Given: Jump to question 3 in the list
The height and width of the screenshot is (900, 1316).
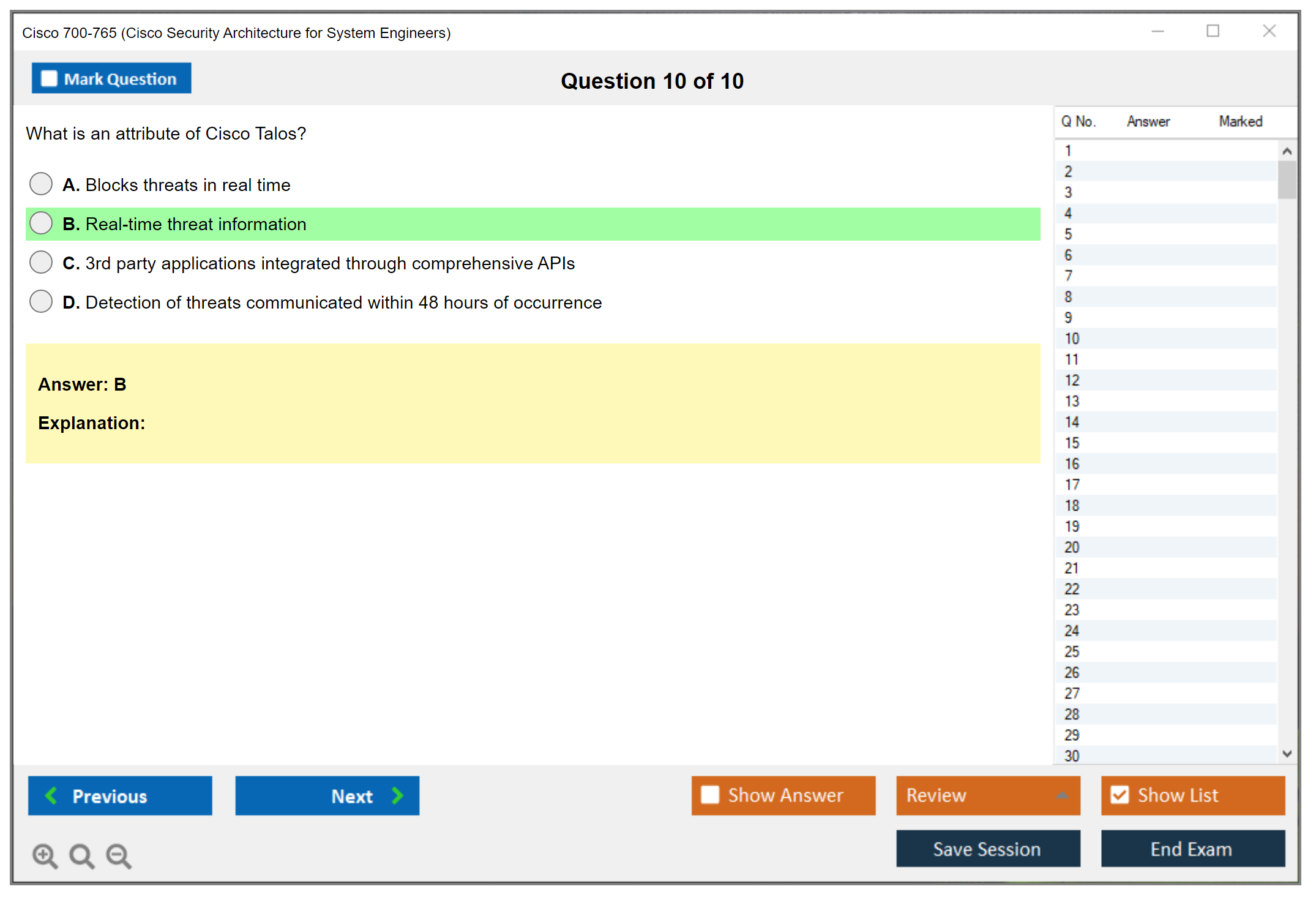Looking at the screenshot, I should [1068, 192].
